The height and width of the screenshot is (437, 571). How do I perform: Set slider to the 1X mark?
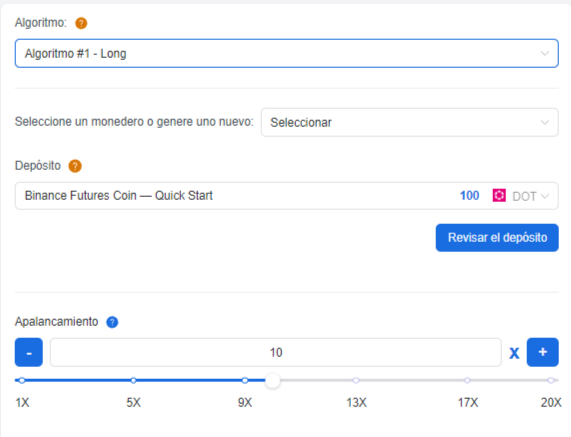coord(22,381)
